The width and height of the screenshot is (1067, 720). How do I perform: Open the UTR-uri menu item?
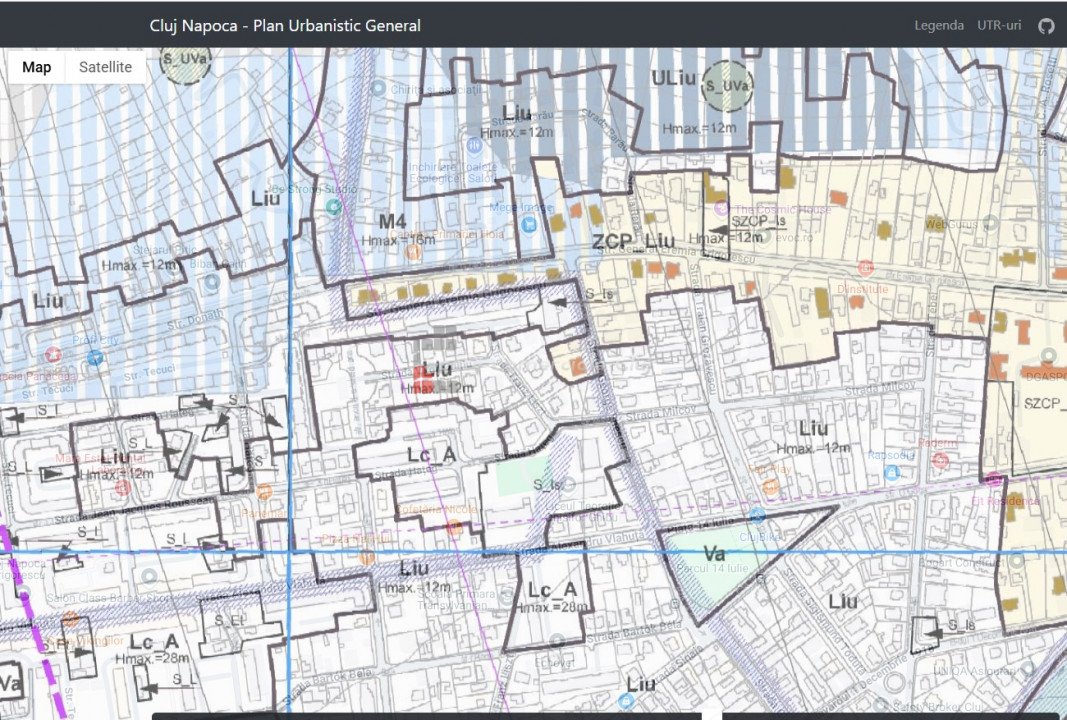pos(999,26)
